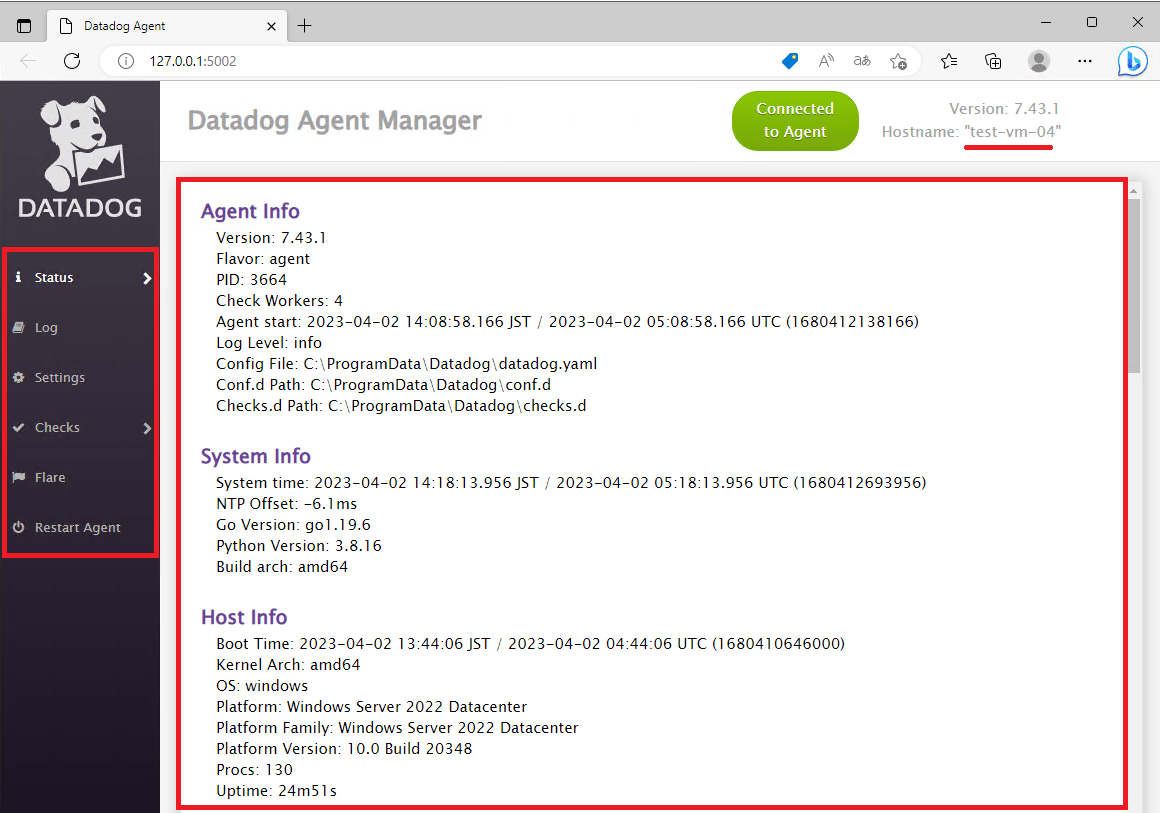Reload the page with the refresh icon
This screenshot has width=1160, height=813.
(72, 61)
